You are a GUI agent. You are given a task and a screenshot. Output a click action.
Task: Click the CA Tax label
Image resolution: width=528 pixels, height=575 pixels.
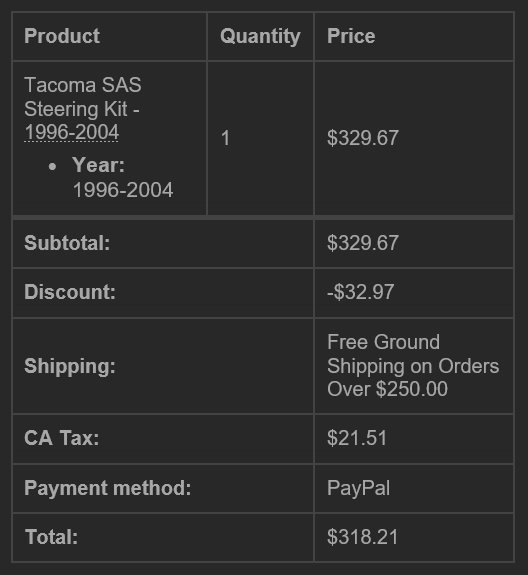pyautogui.click(x=62, y=438)
